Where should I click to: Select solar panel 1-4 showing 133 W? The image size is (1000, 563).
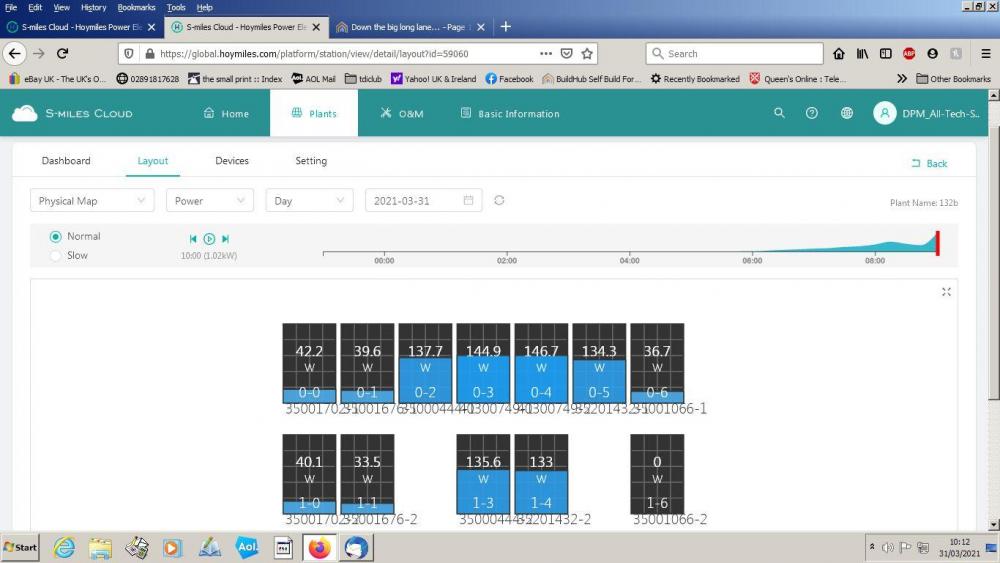coord(541,474)
